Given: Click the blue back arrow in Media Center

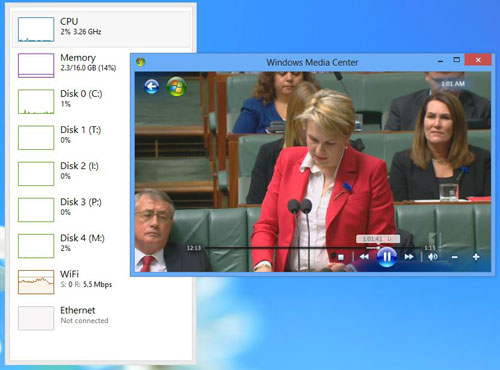Looking at the screenshot, I should (x=152, y=87).
